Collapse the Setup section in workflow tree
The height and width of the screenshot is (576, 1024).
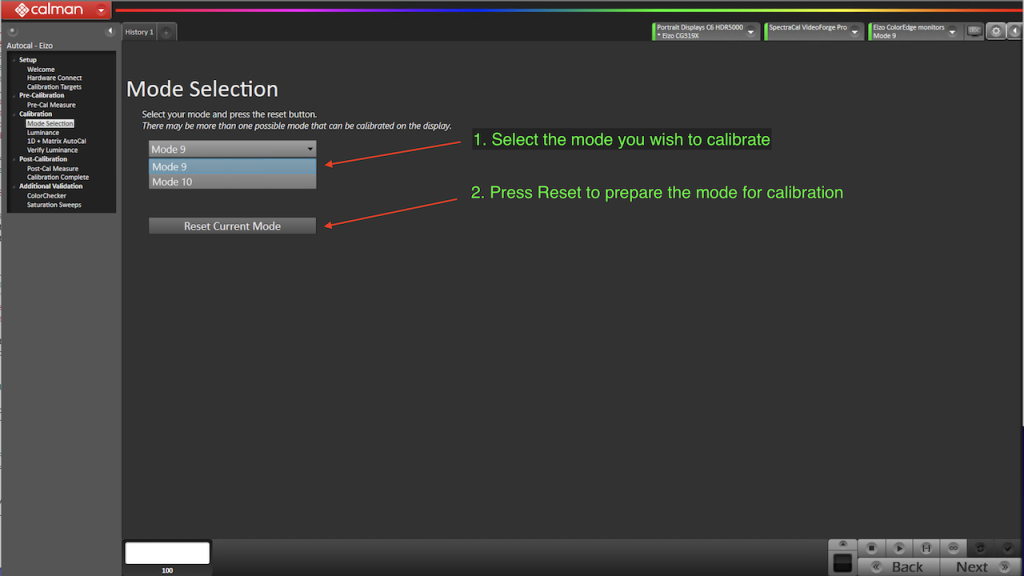[14, 60]
